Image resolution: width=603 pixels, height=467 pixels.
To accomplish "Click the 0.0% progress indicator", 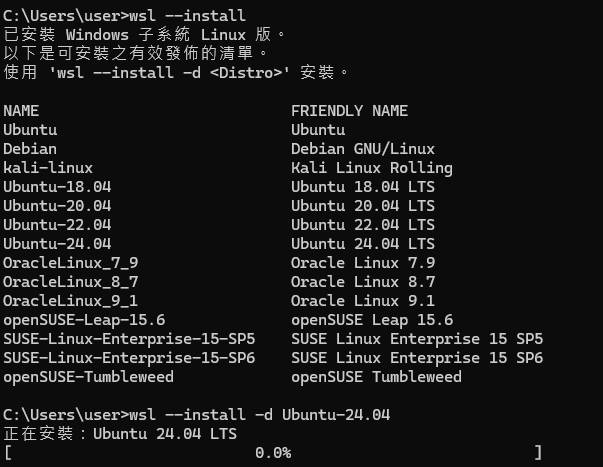I will click(273, 453).
